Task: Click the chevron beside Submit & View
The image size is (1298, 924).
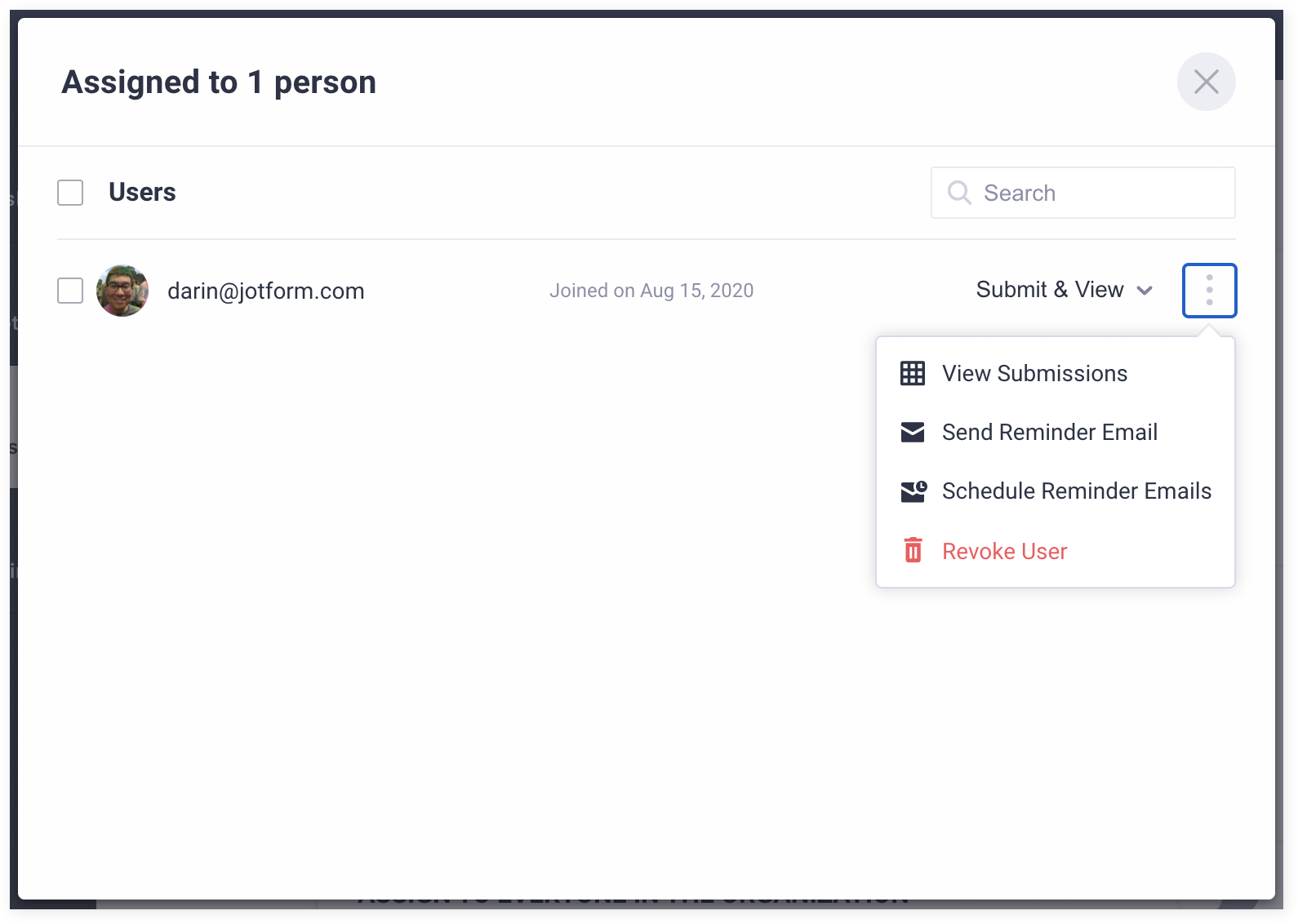Action: coord(1145,291)
